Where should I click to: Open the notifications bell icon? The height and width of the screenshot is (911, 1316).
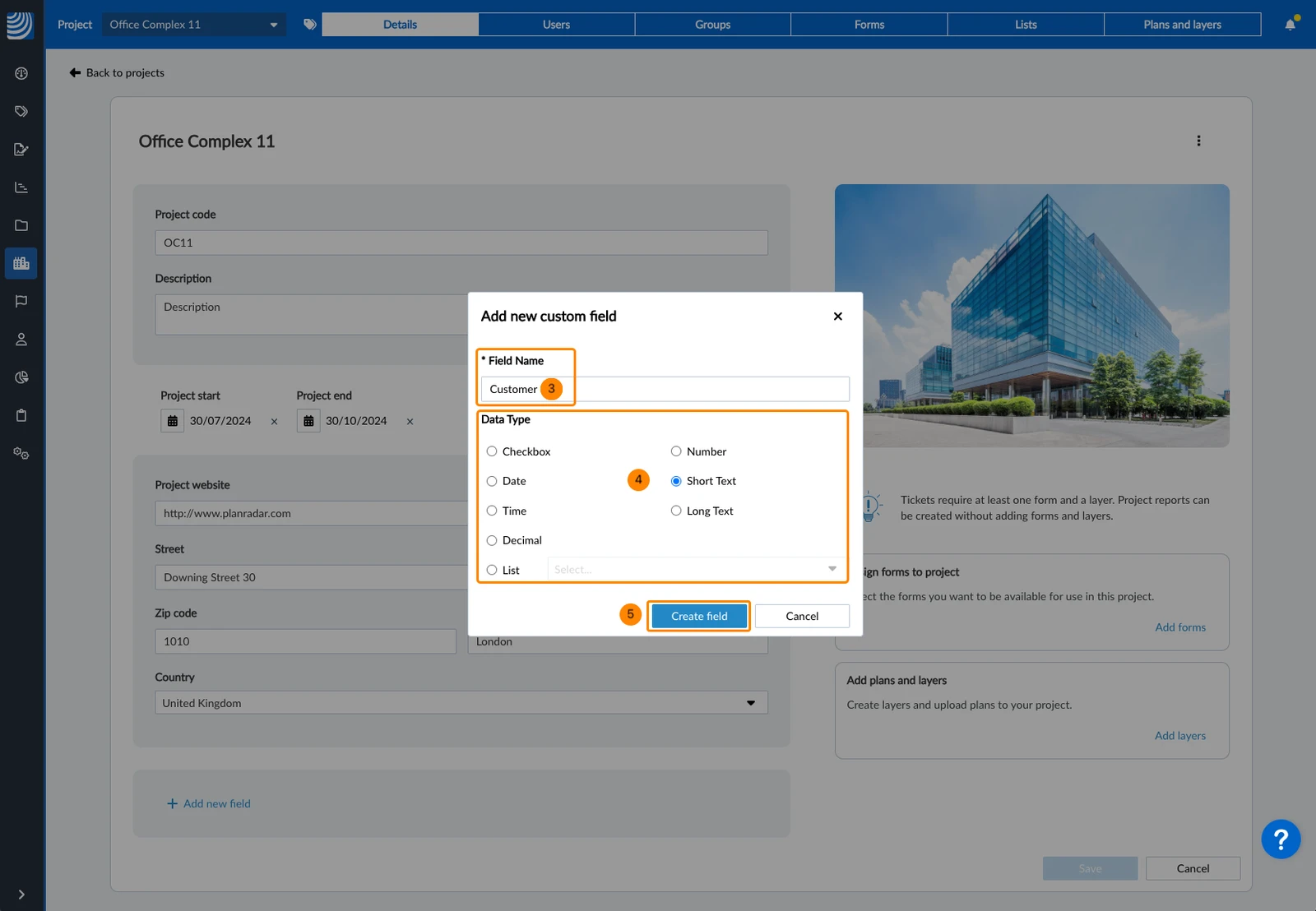(1290, 25)
